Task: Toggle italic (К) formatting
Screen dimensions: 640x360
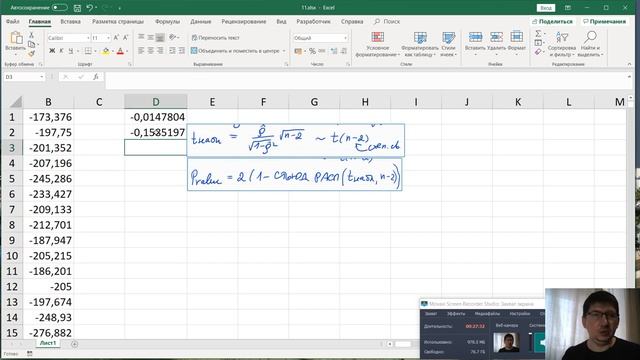Action: [x=61, y=51]
